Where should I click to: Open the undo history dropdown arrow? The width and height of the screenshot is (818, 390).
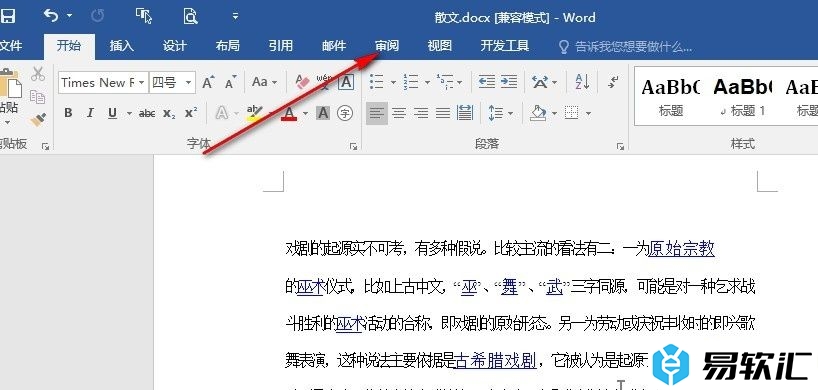[x=69, y=16]
